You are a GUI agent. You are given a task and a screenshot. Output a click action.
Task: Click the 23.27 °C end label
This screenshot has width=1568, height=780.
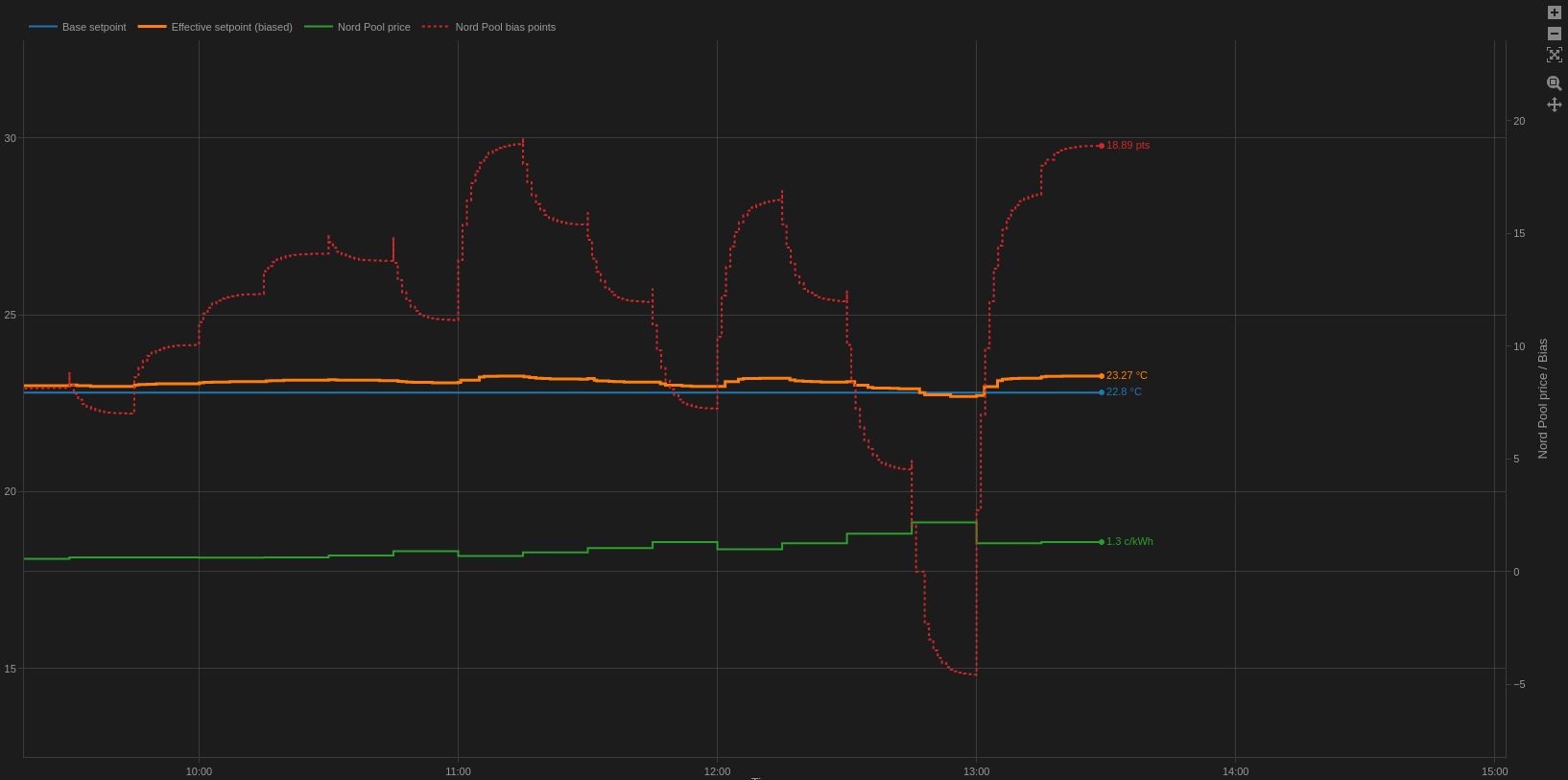tap(1127, 376)
